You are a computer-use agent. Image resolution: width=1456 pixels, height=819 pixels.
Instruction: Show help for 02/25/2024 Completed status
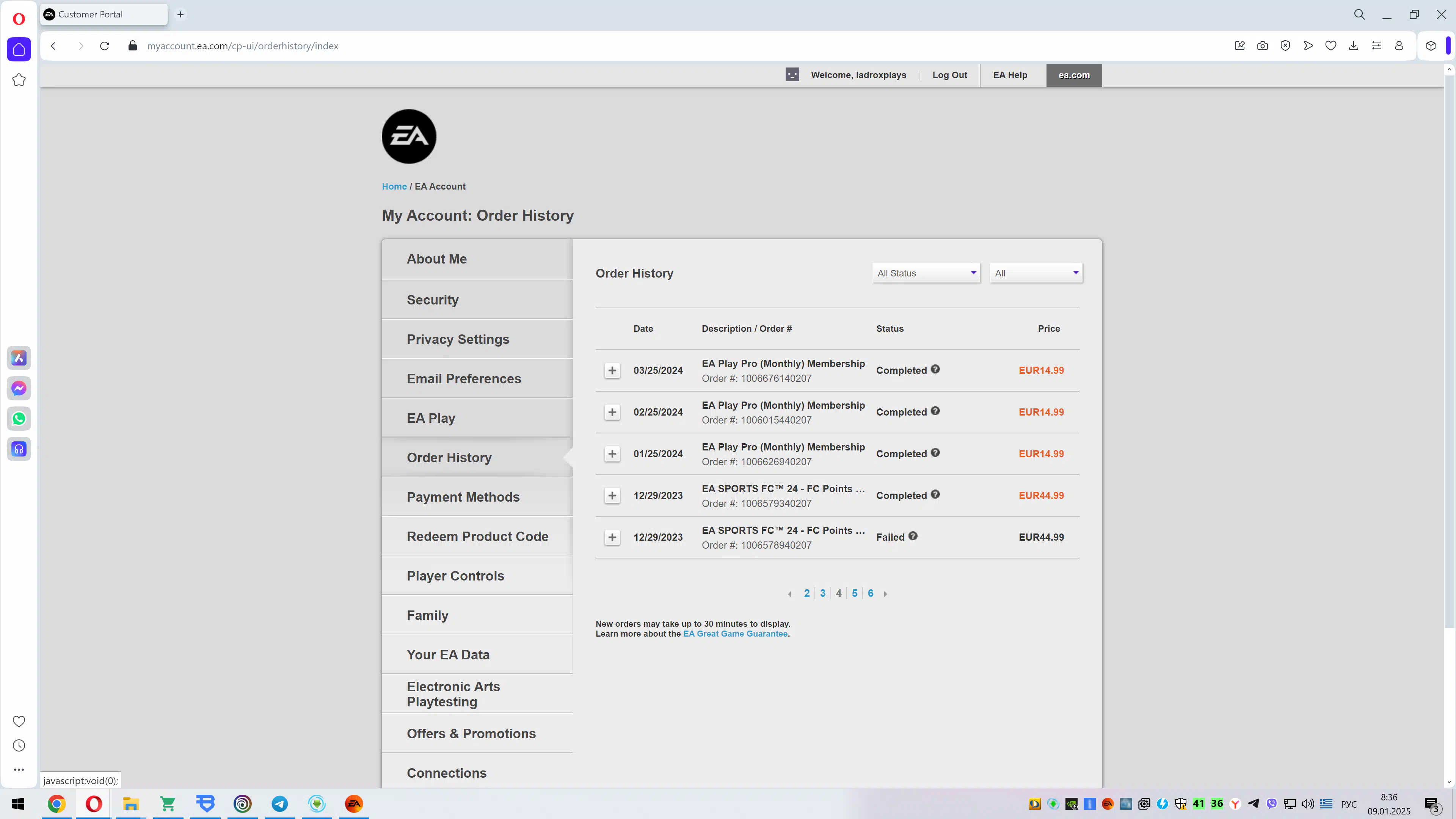(935, 411)
